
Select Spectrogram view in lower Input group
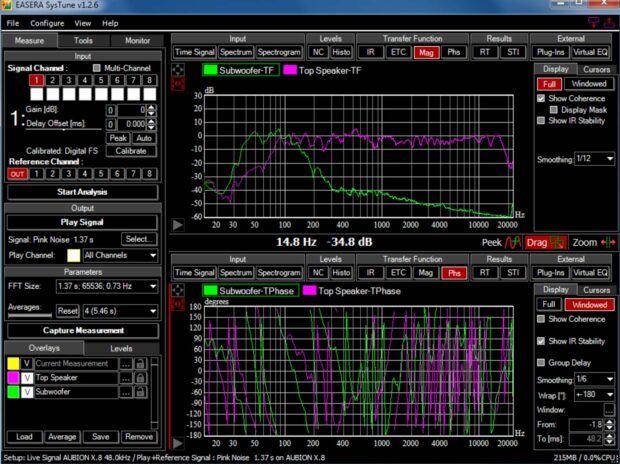coord(279,273)
